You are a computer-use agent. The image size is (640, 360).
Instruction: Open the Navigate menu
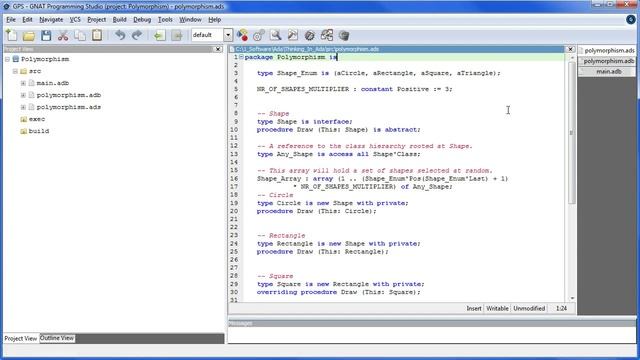pyautogui.click(x=51, y=20)
